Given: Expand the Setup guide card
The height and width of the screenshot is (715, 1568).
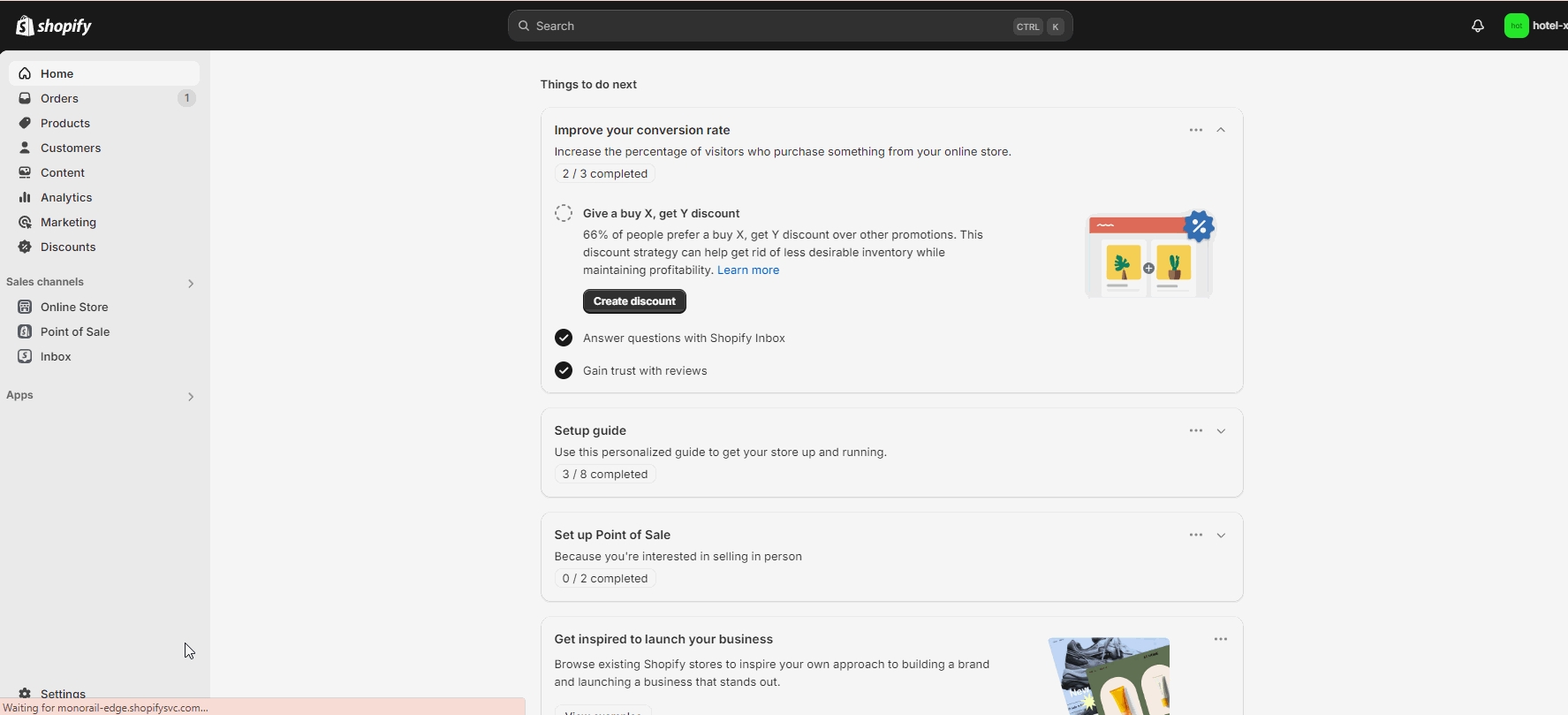Looking at the screenshot, I should (1221, 431).
